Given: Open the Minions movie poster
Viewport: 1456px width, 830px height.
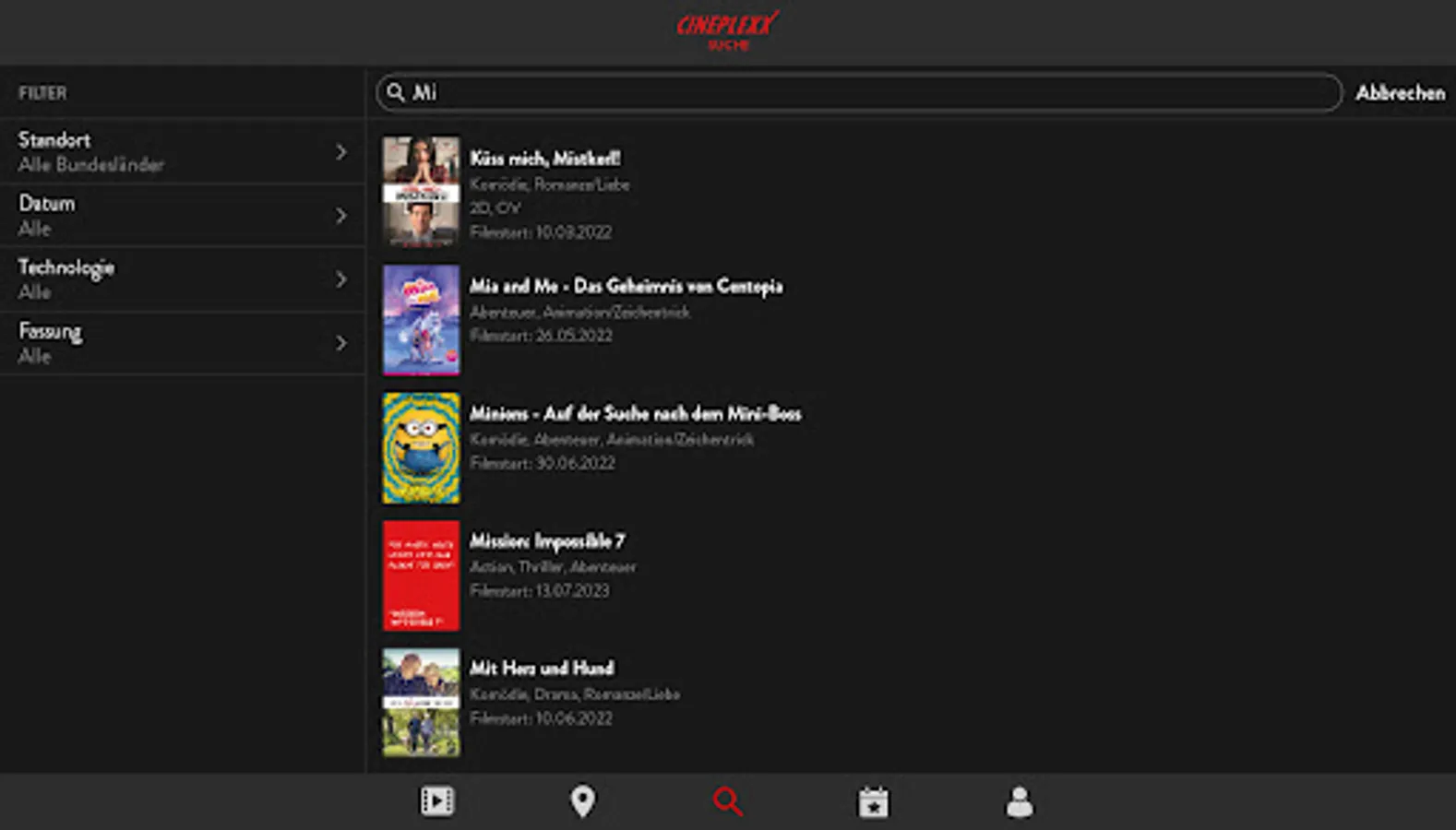Looking at the screenshot, I should click(x=421, y=447).
